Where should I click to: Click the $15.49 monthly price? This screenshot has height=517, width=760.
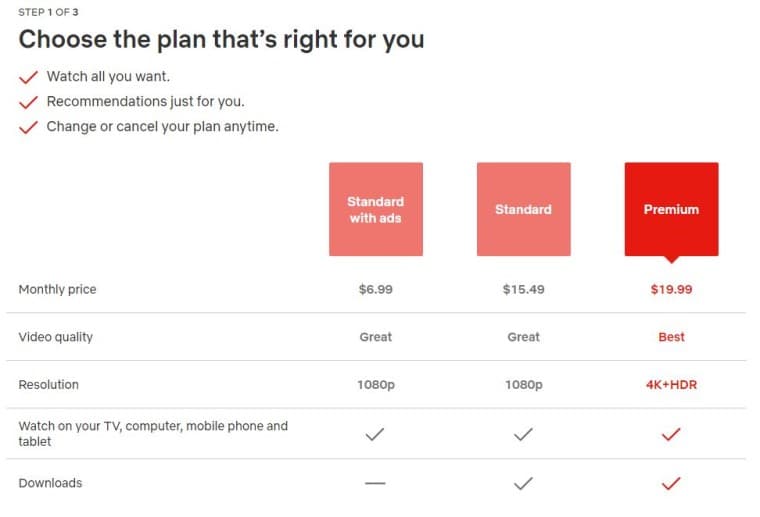[x=523, y=290]
